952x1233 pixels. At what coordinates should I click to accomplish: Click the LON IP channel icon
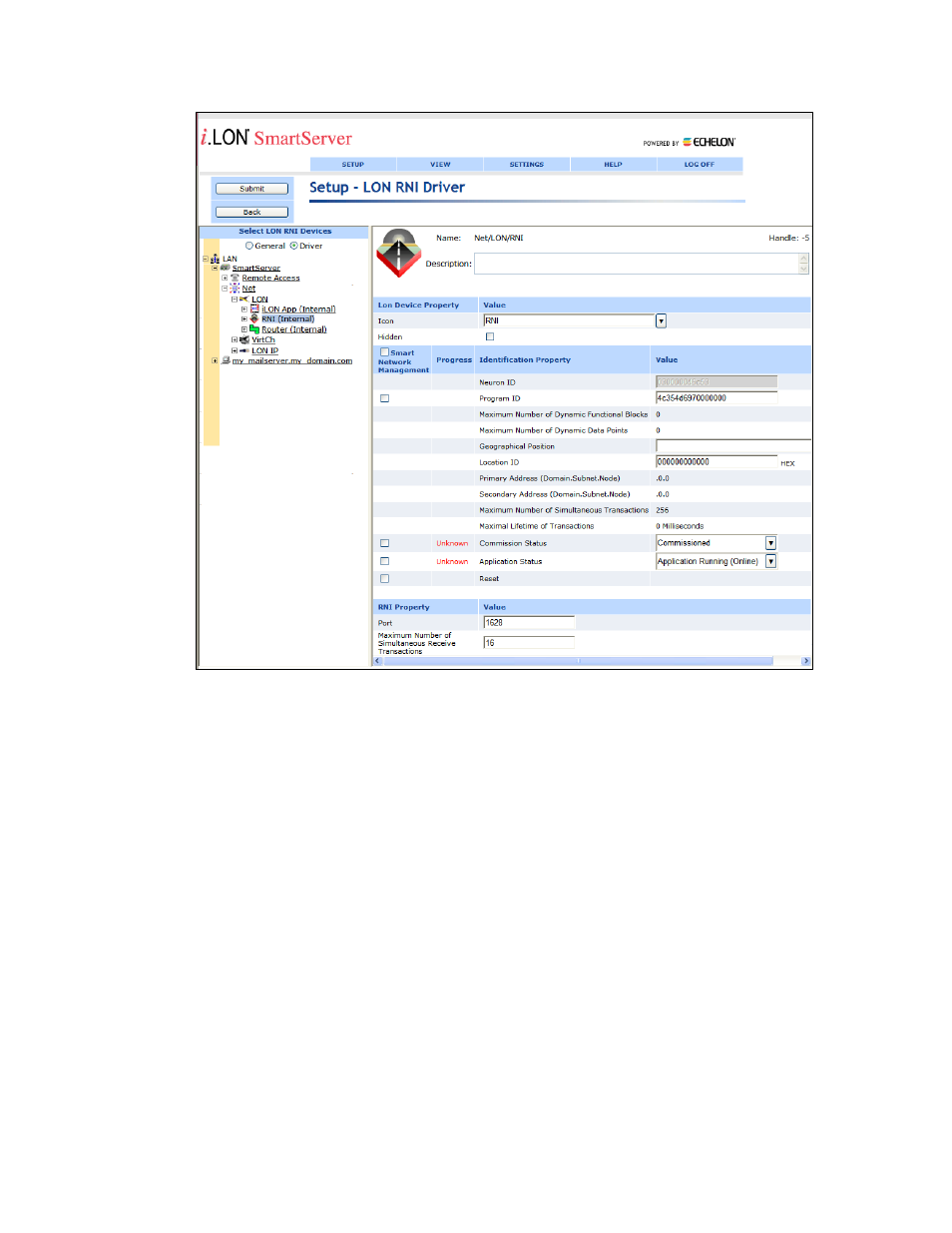244,350
